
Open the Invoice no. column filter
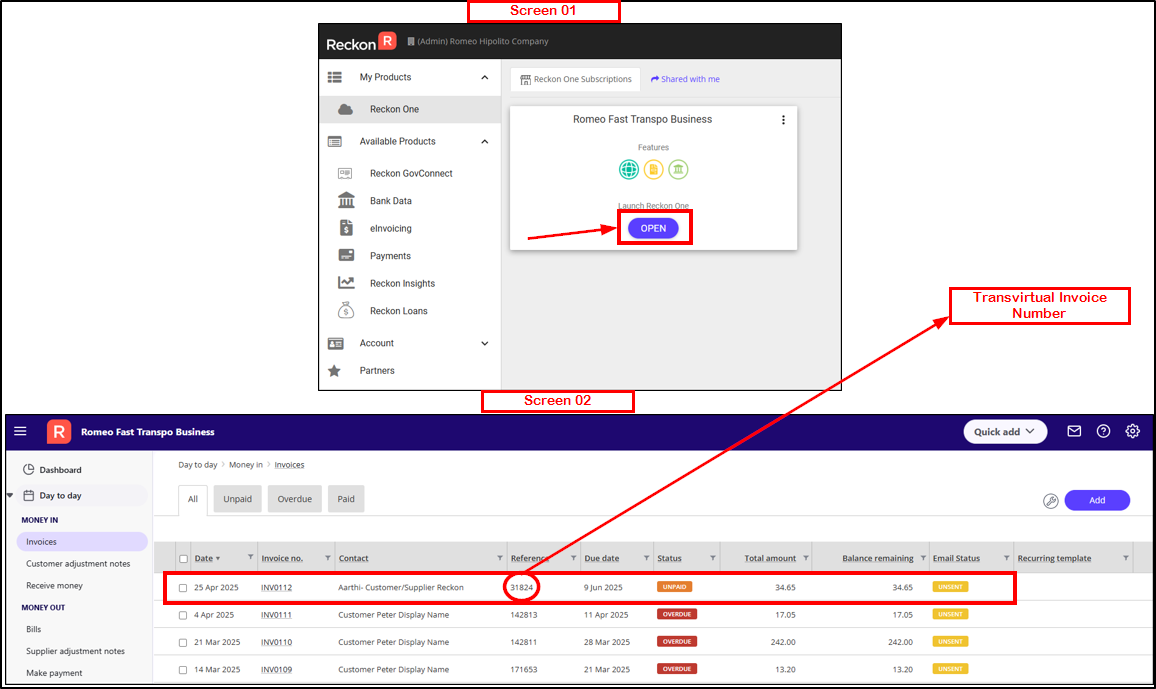click(x=328, y=558)
